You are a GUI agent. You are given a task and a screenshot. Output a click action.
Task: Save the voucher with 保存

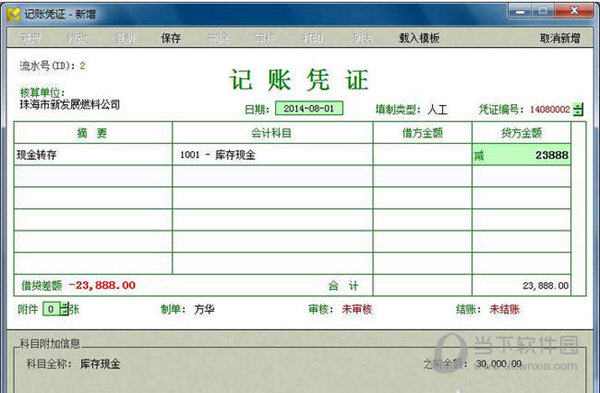click(x=171, y=38)
